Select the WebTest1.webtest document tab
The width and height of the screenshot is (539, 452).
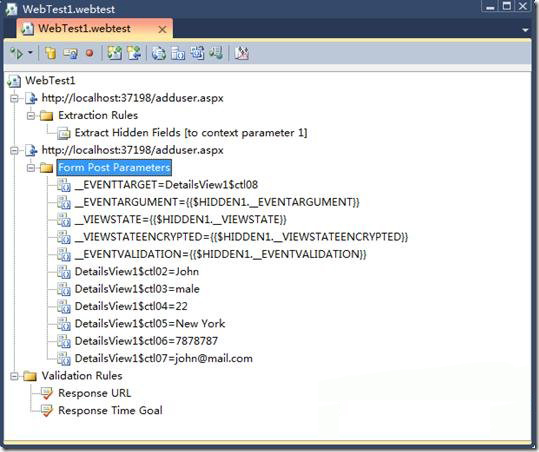pos(84,29)
